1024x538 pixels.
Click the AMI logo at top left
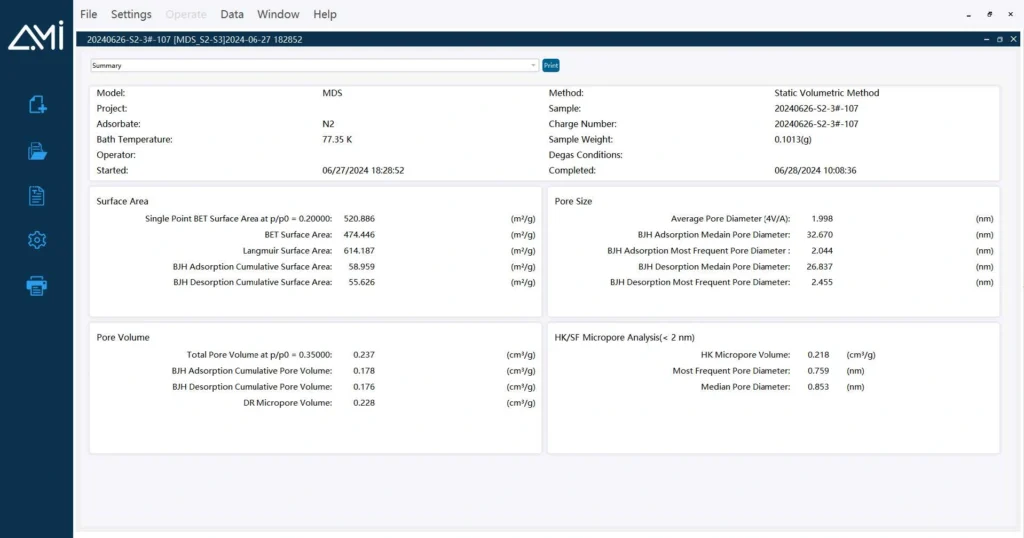coord(36,36)
